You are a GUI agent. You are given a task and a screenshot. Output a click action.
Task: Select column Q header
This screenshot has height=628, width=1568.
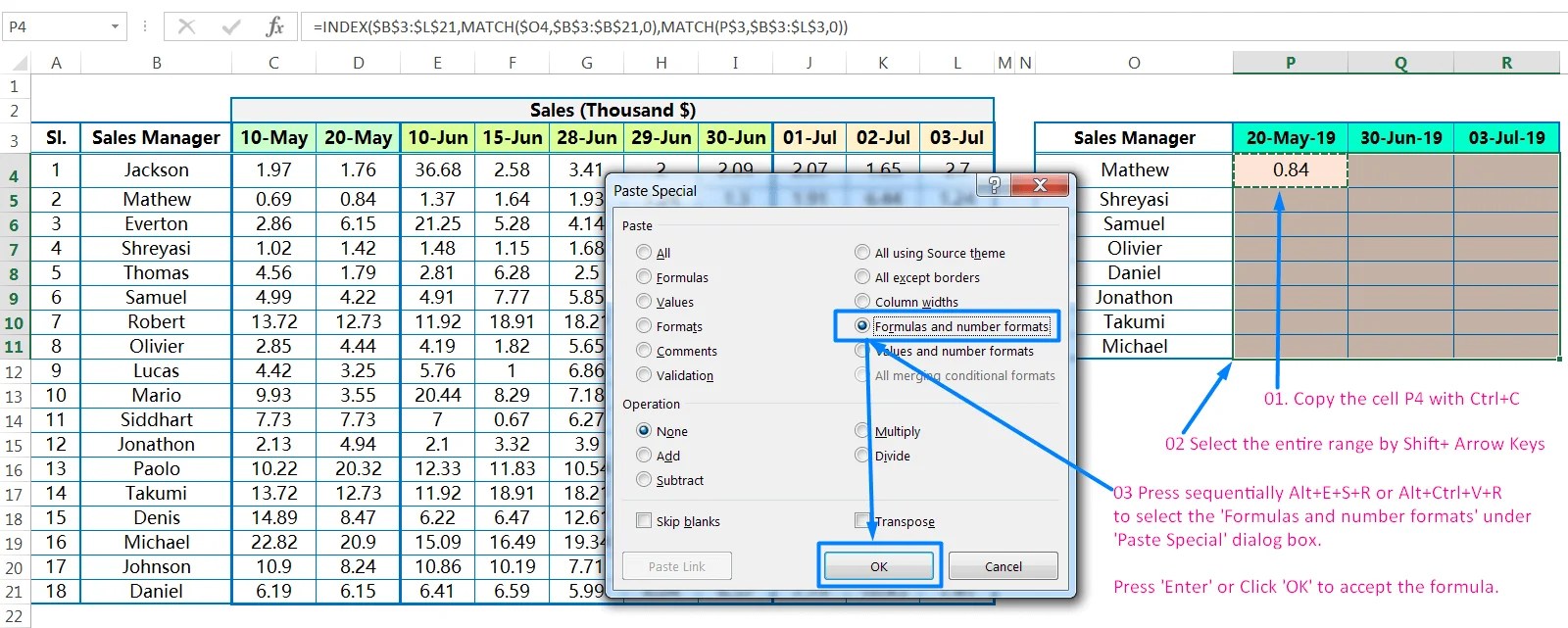[1400, 63]
